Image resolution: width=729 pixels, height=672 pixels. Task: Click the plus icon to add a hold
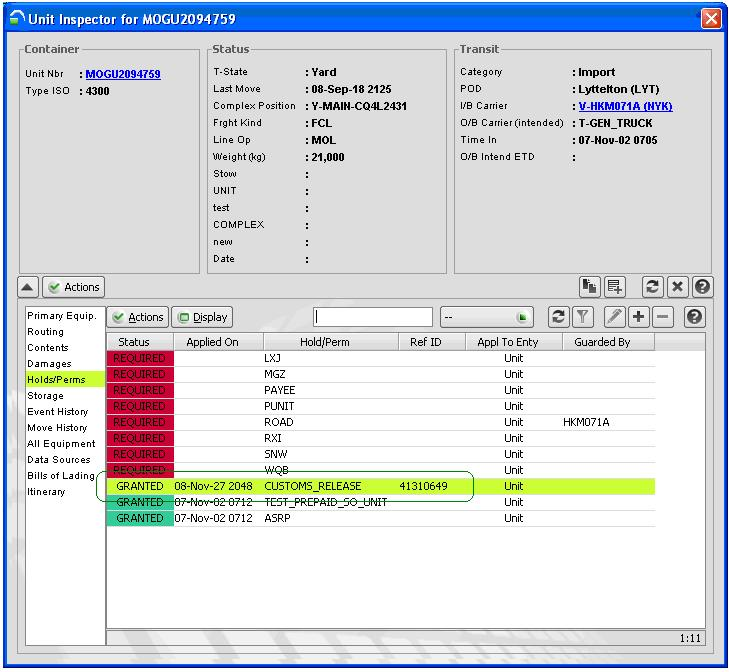[638, 317]
